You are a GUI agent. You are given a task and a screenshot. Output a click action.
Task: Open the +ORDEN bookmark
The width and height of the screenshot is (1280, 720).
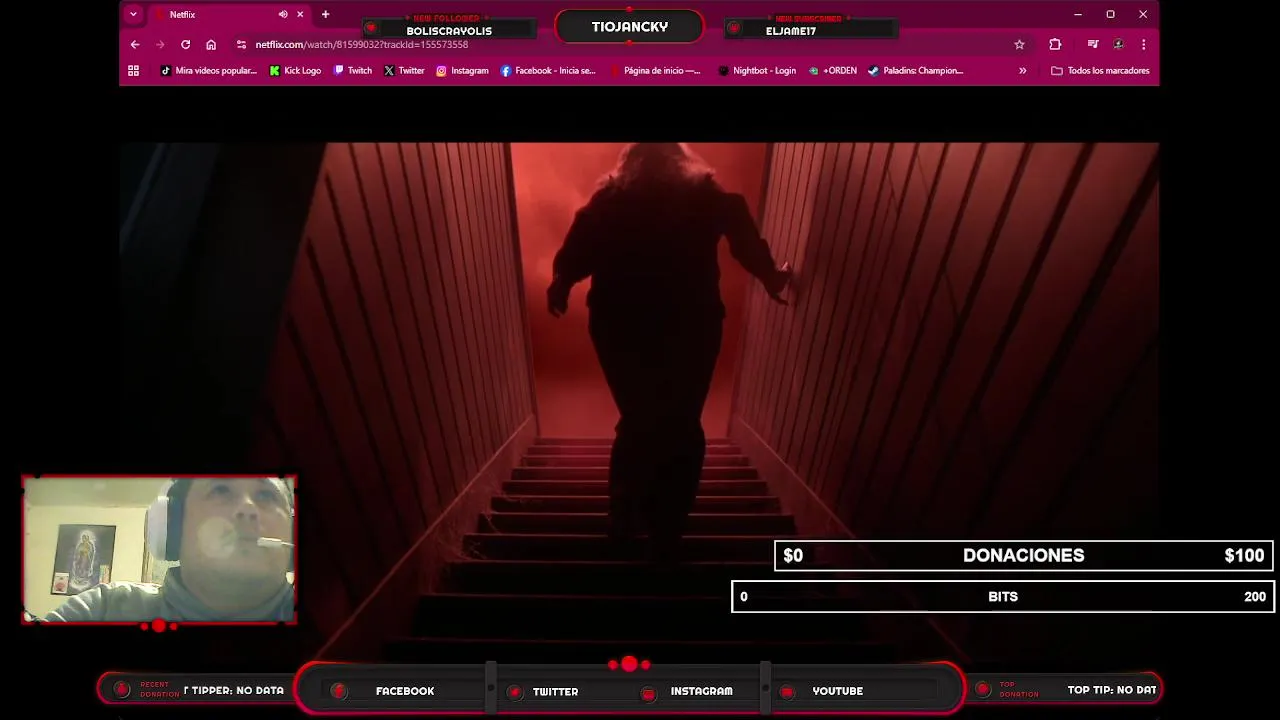[x=833, y=70]
